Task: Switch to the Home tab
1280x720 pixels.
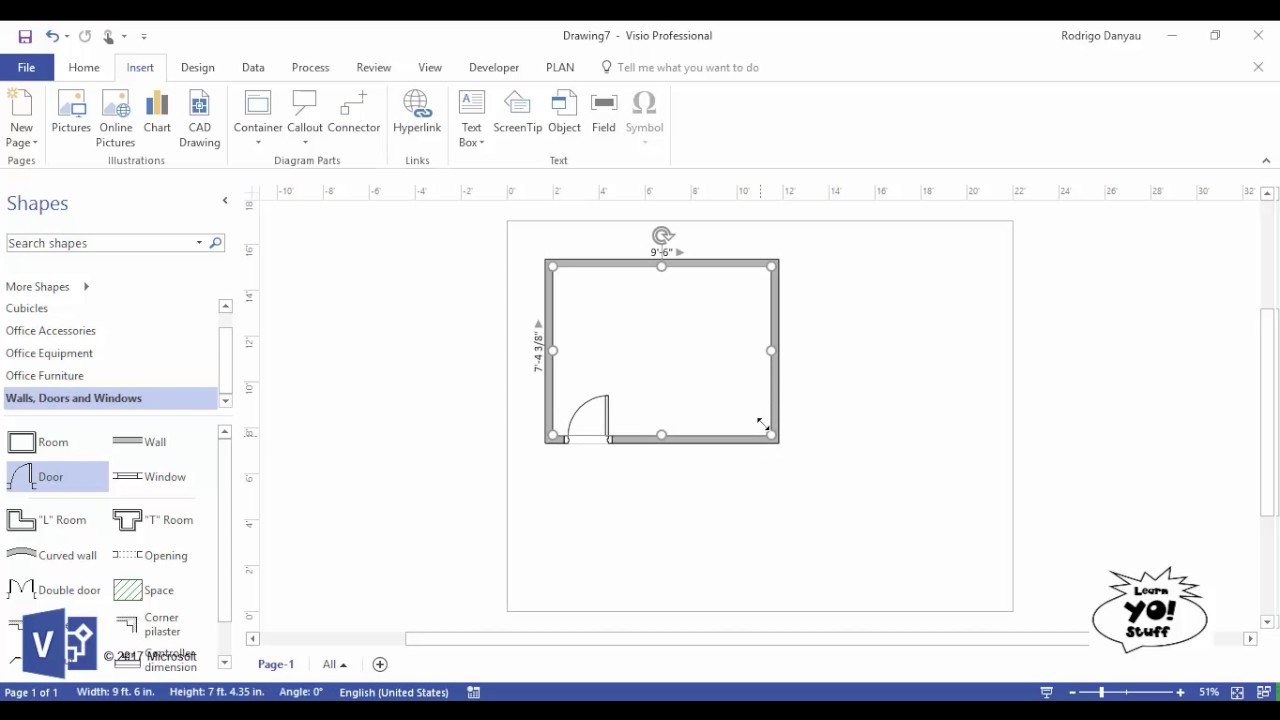Action: pos(84,67)
